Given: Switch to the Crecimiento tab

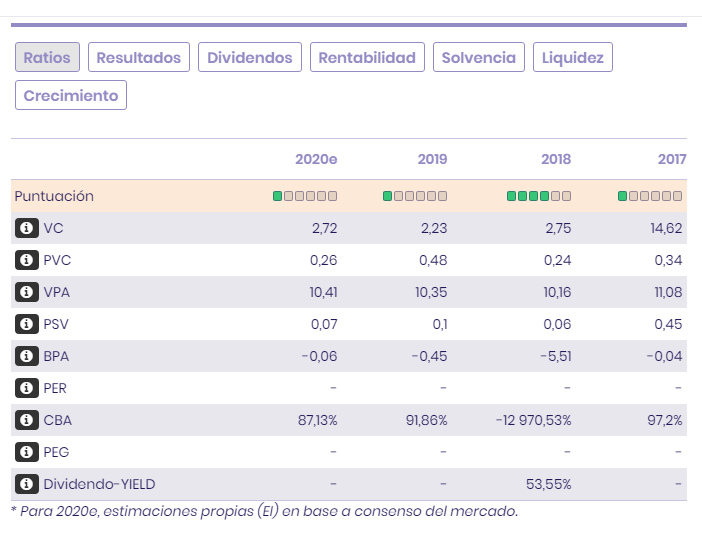Looking at the screenshot, I should 71,95.
